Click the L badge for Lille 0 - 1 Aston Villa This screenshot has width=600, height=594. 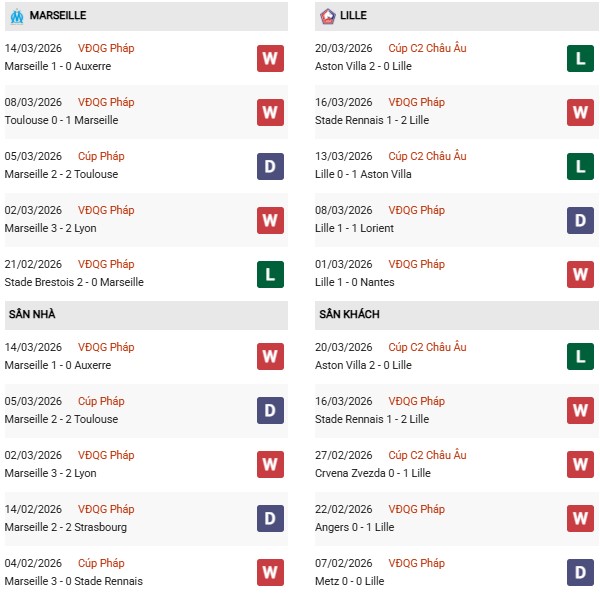580,166
